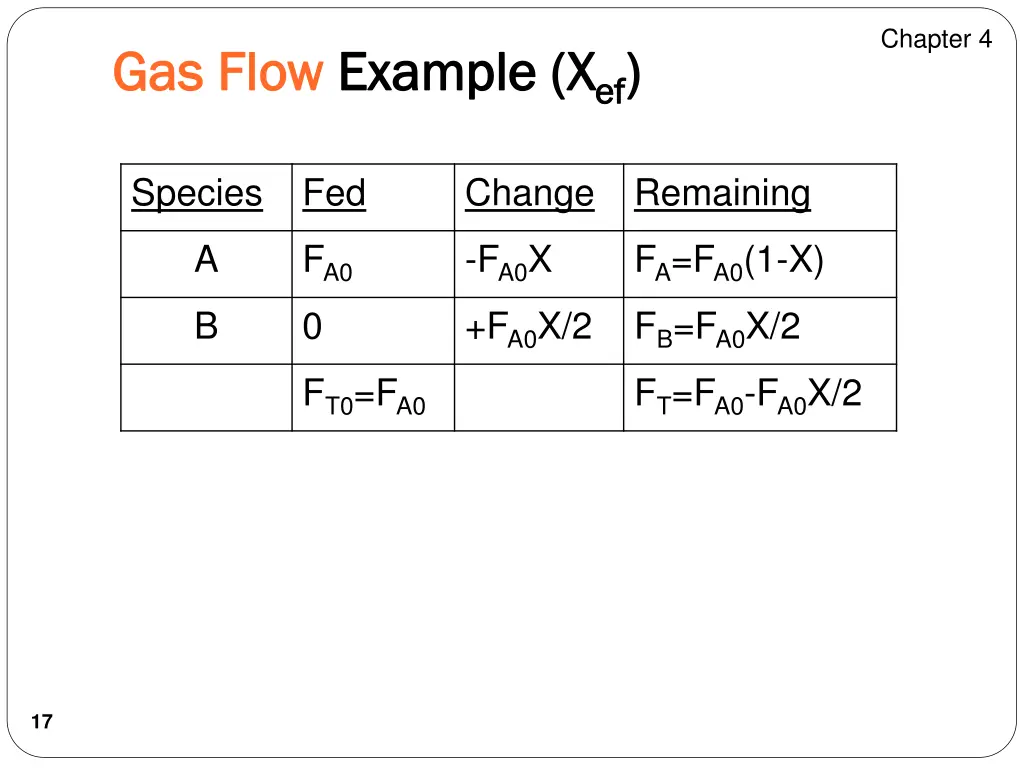
Task: Select the species B cell
Action: coord(206,327)
